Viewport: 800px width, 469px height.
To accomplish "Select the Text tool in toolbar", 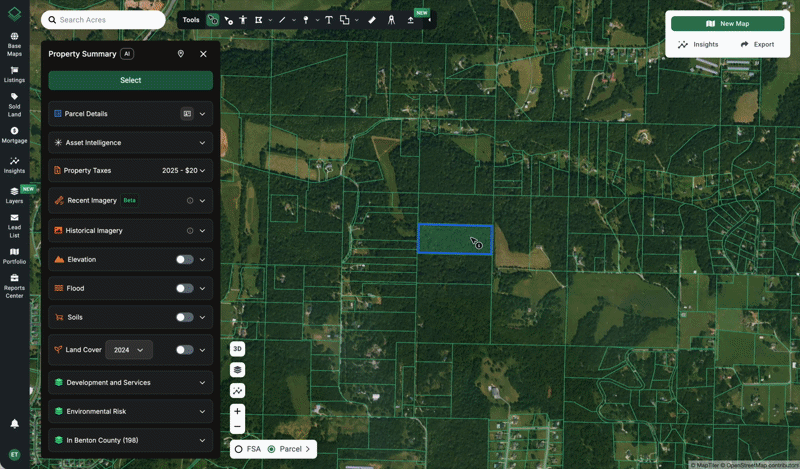I will click(328, 20).
